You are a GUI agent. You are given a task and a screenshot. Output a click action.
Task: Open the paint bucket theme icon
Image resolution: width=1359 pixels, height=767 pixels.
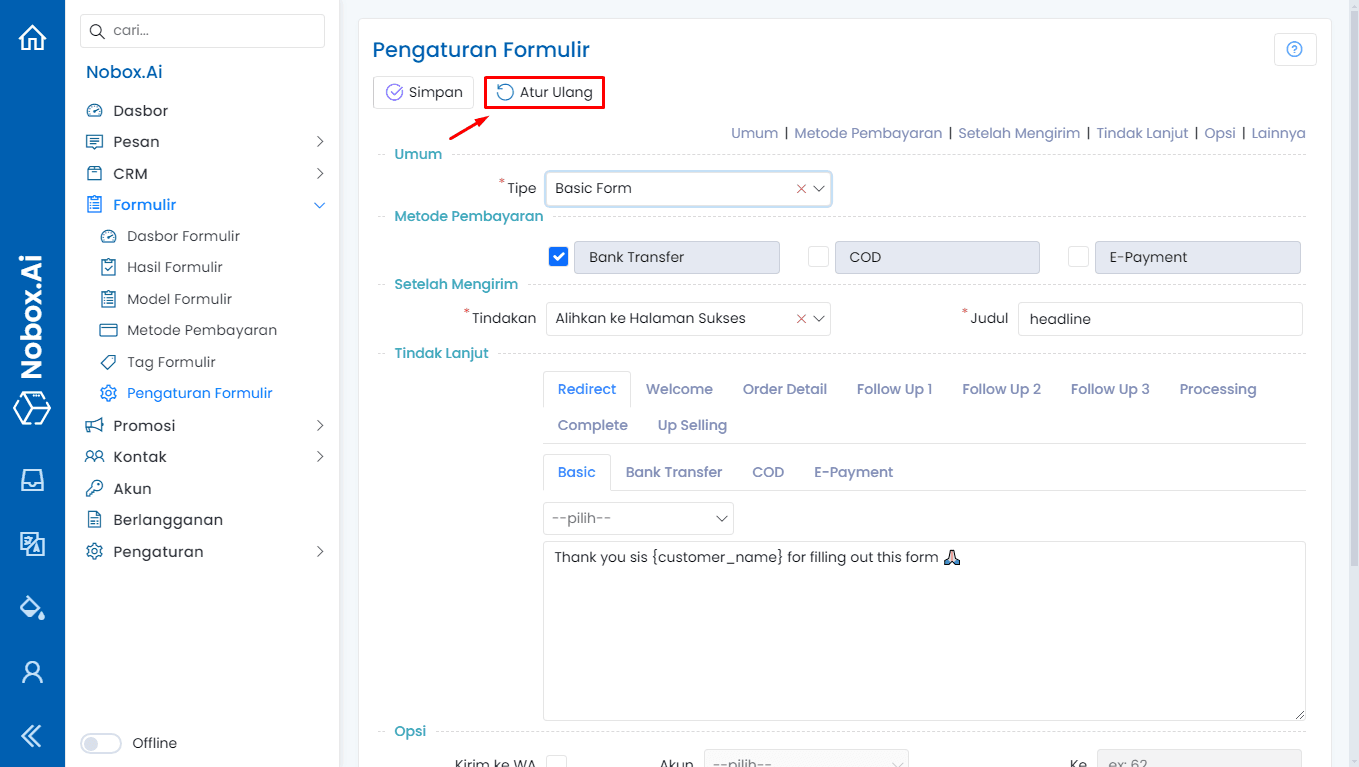pos(32,607)
